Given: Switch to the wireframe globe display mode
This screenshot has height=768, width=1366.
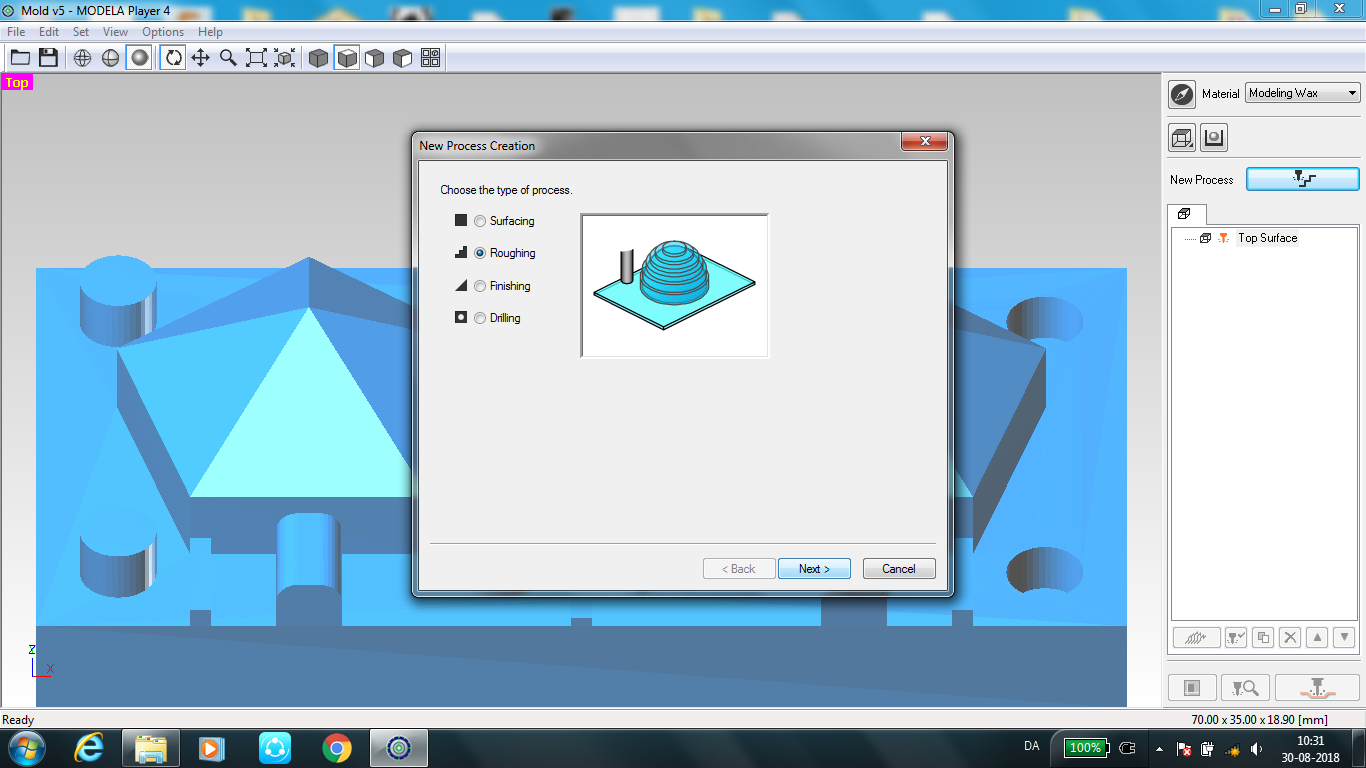Looking at the screenshot, I should [83, 58].
